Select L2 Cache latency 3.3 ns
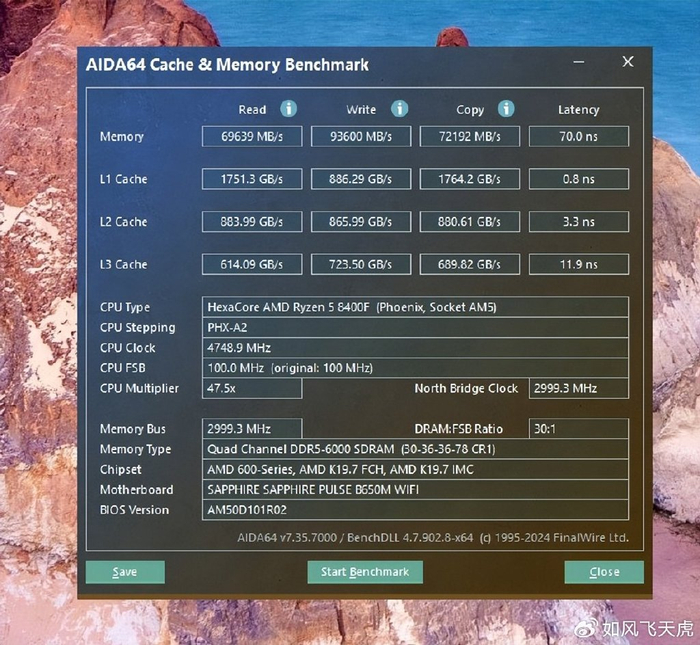Screen dimensions: 700x645 coord(579,221)
